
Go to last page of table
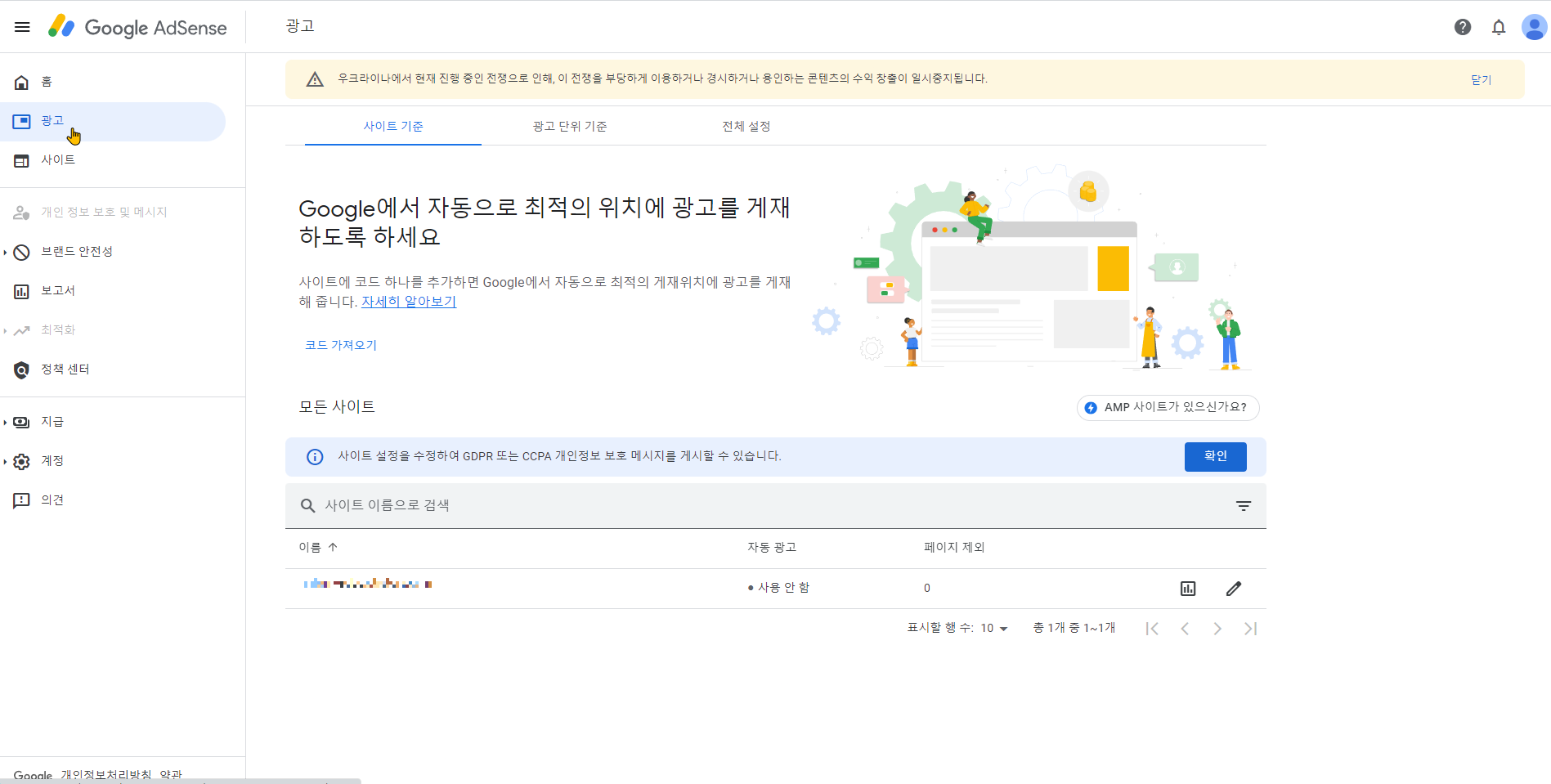tap(1250, 629)
